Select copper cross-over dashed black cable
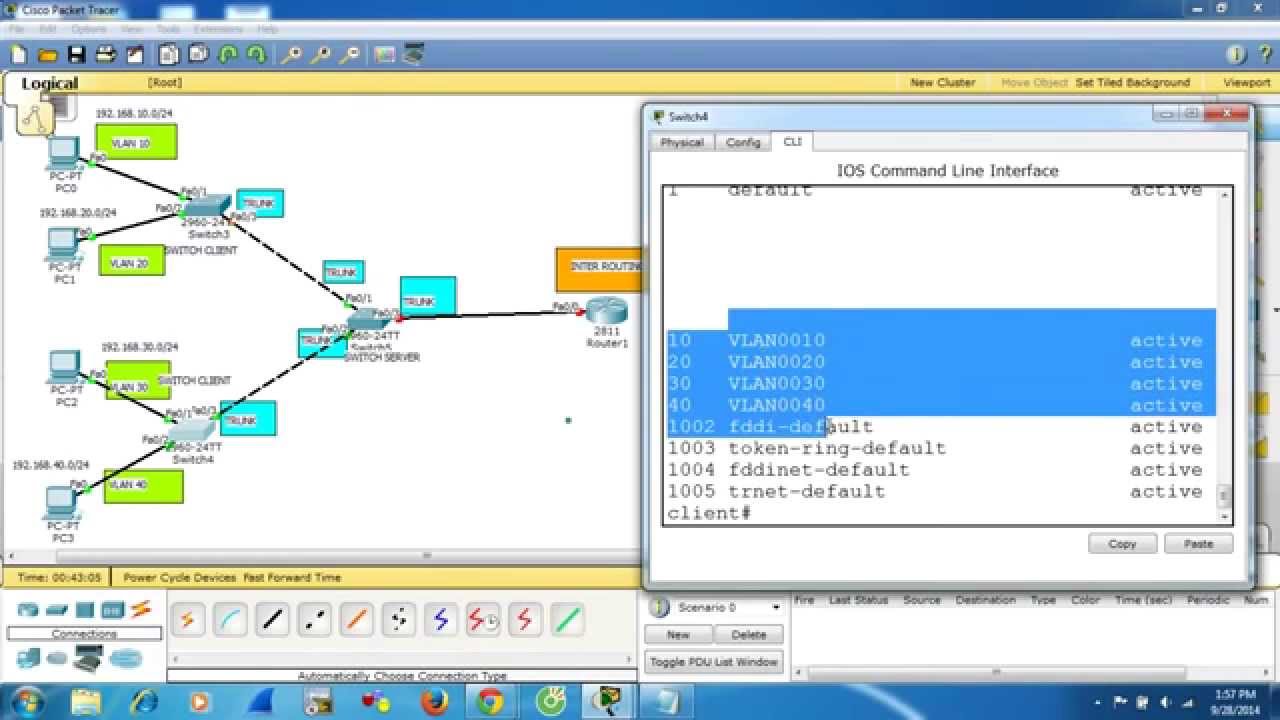 coord(314,620)
